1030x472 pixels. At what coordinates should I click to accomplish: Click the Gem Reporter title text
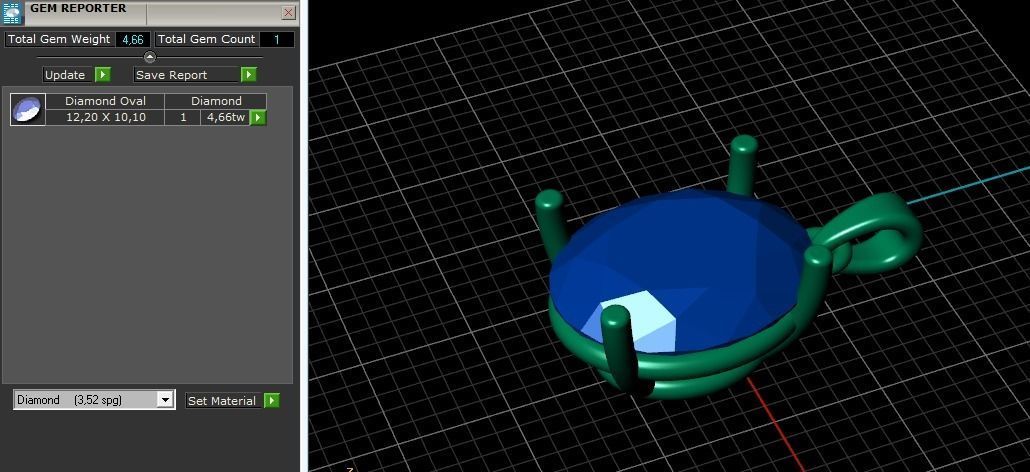pos(78,9)
